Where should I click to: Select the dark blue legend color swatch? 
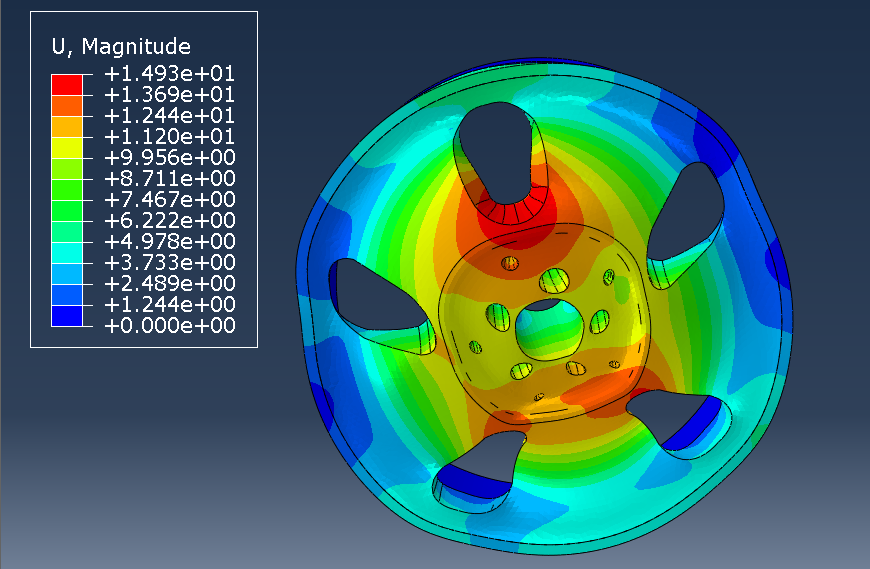click(67, 316)
